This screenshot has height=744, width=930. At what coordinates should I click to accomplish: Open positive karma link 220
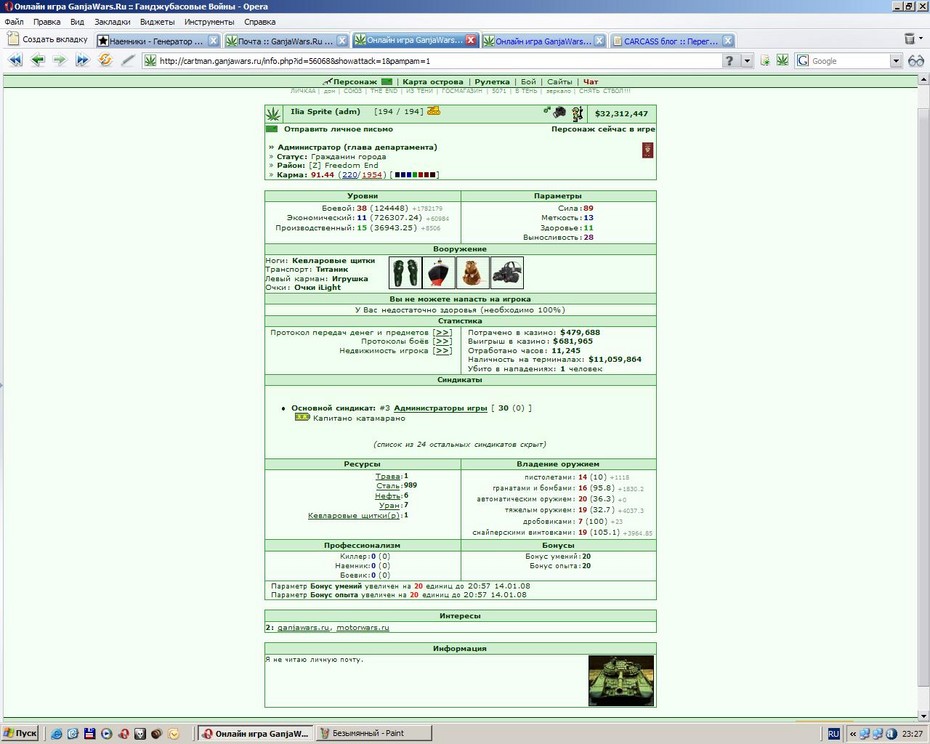pos(350,175)
